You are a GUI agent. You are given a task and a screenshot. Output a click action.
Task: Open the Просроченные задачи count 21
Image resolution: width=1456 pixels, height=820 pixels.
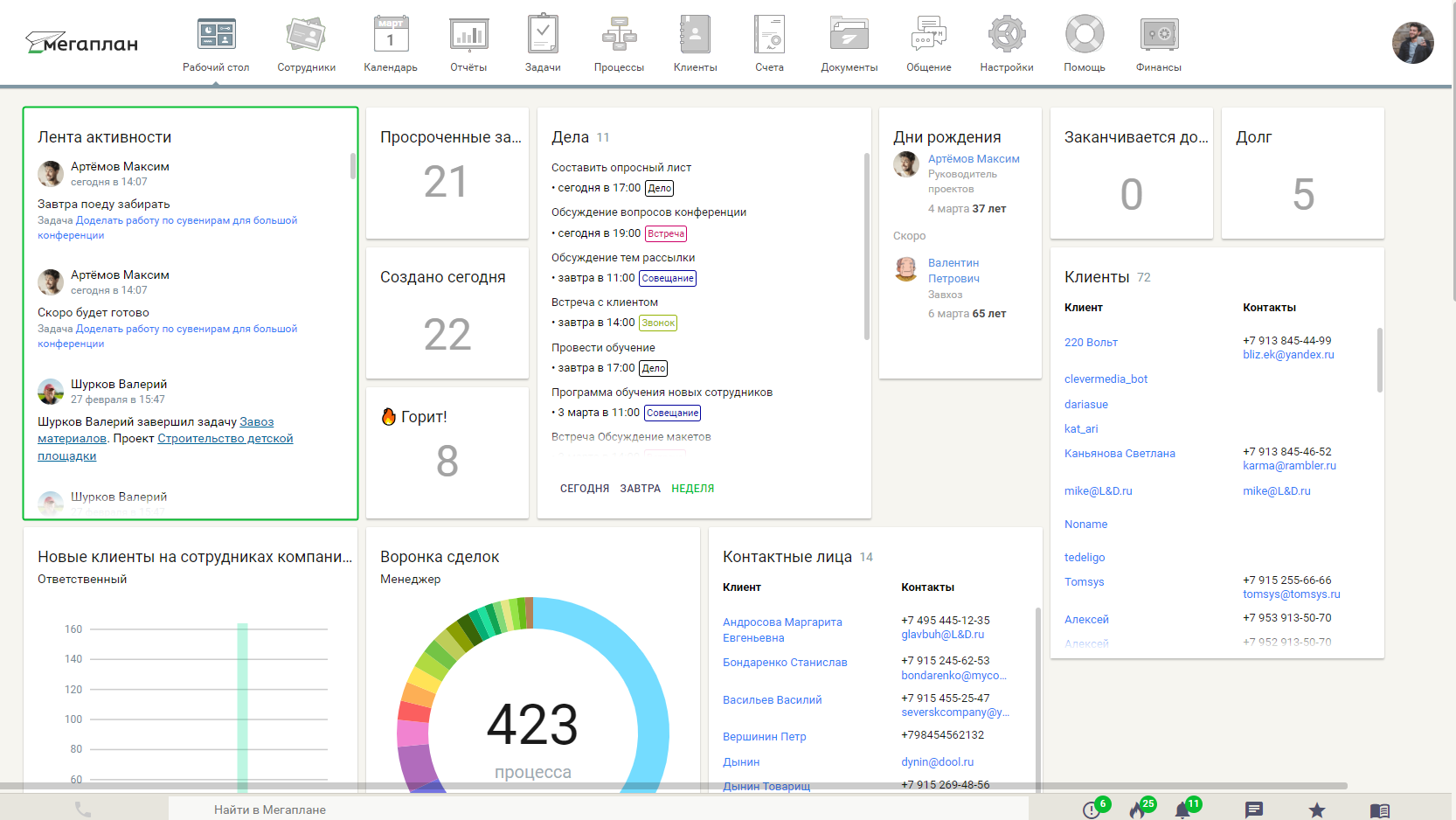click(x=446, y=182)
